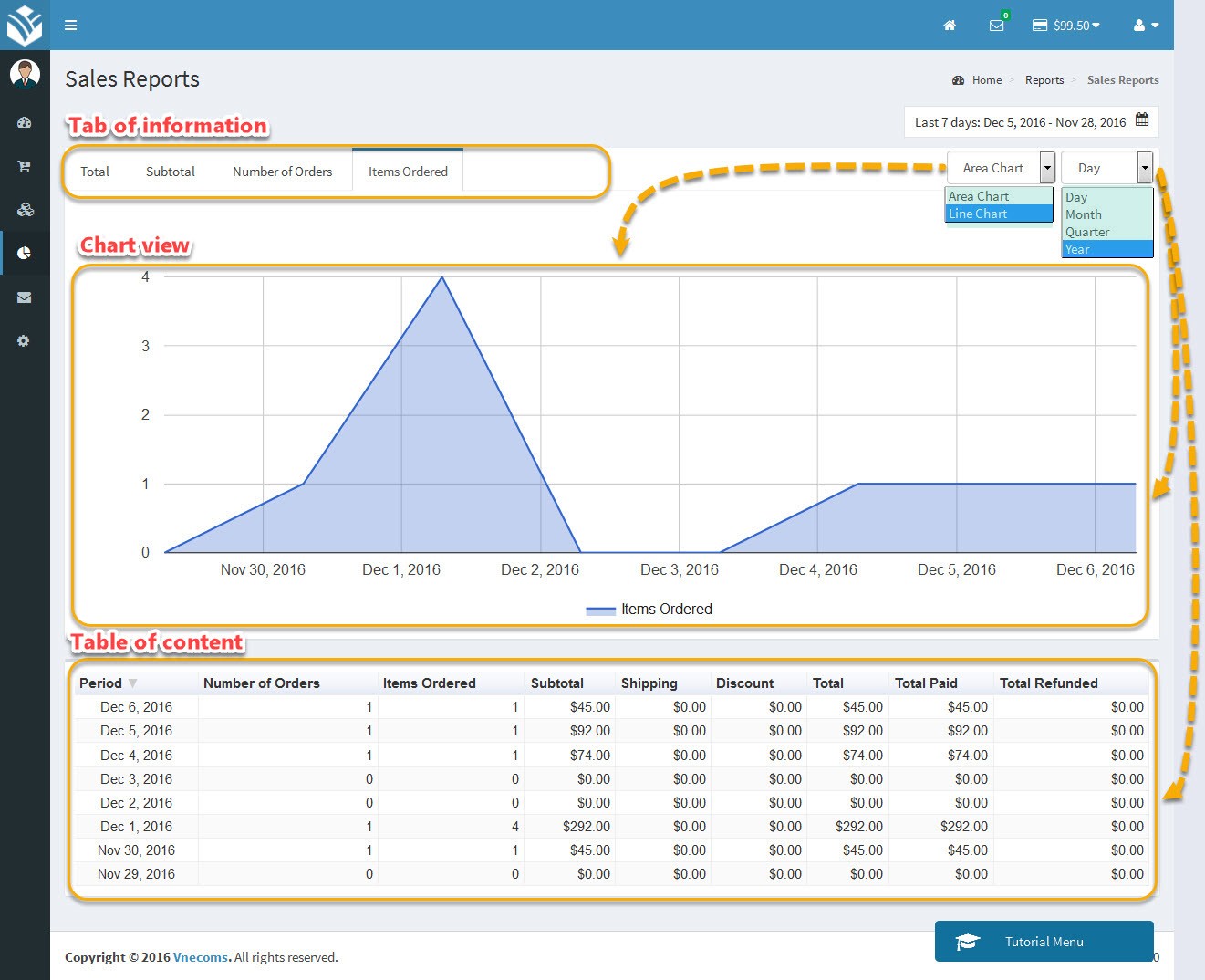
Task: Switch to the Total tab
Action: point(95,171)
